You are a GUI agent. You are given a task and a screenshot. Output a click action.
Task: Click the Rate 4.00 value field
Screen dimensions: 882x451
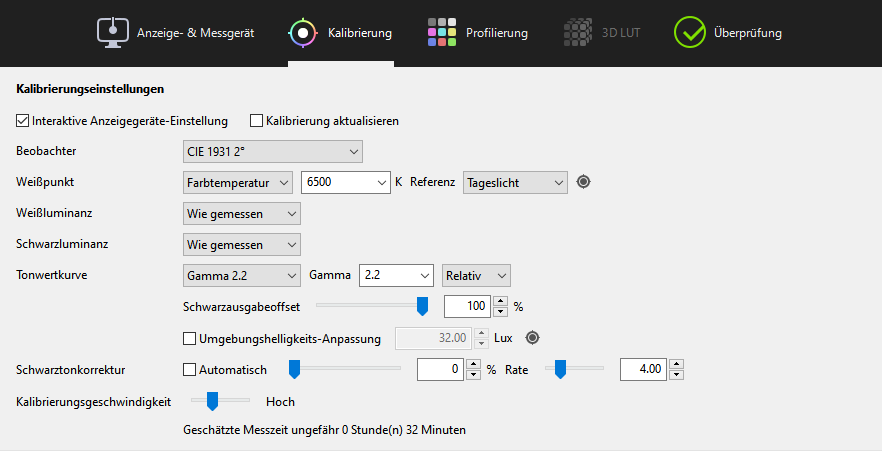tap(644, 369)
